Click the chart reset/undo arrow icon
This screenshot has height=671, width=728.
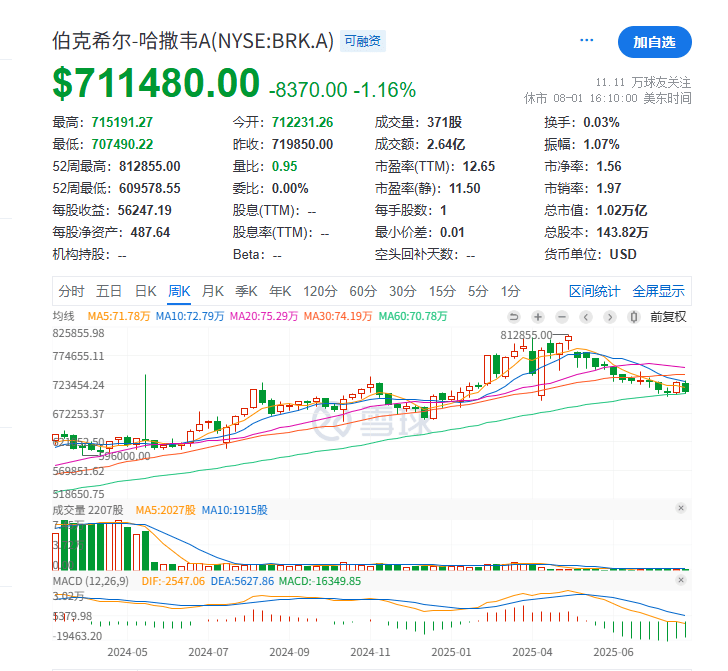pyautogui.click(x=514, y=317)
